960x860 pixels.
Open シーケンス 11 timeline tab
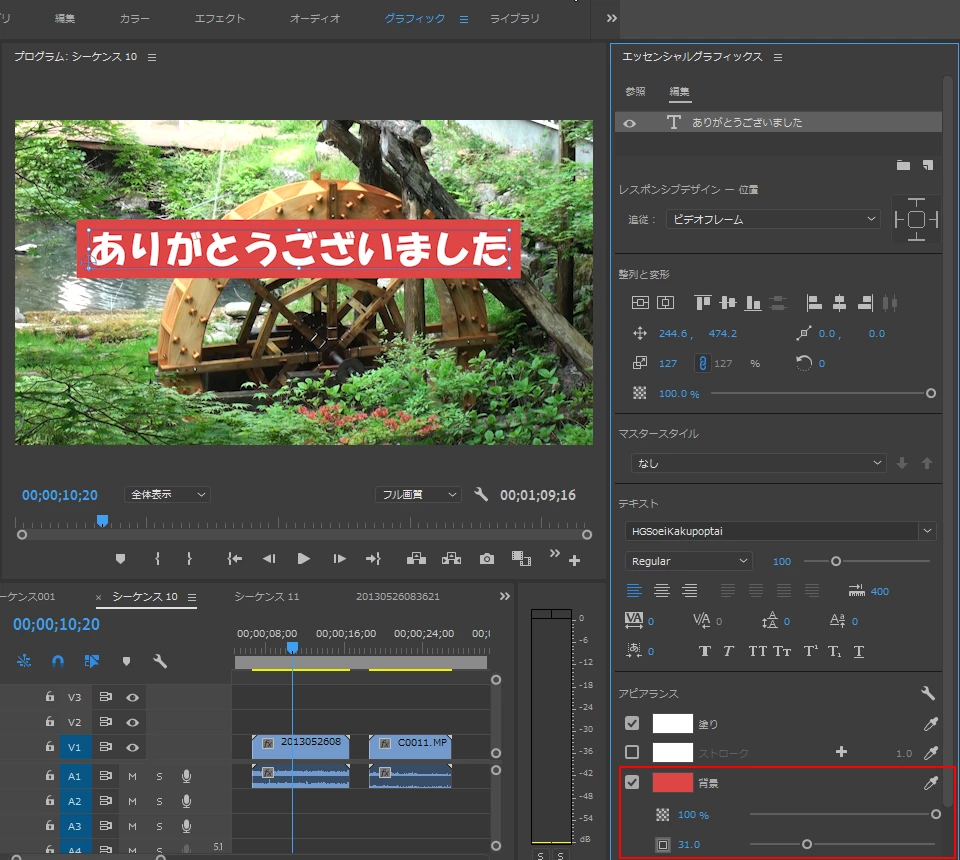tap(267, 596)
